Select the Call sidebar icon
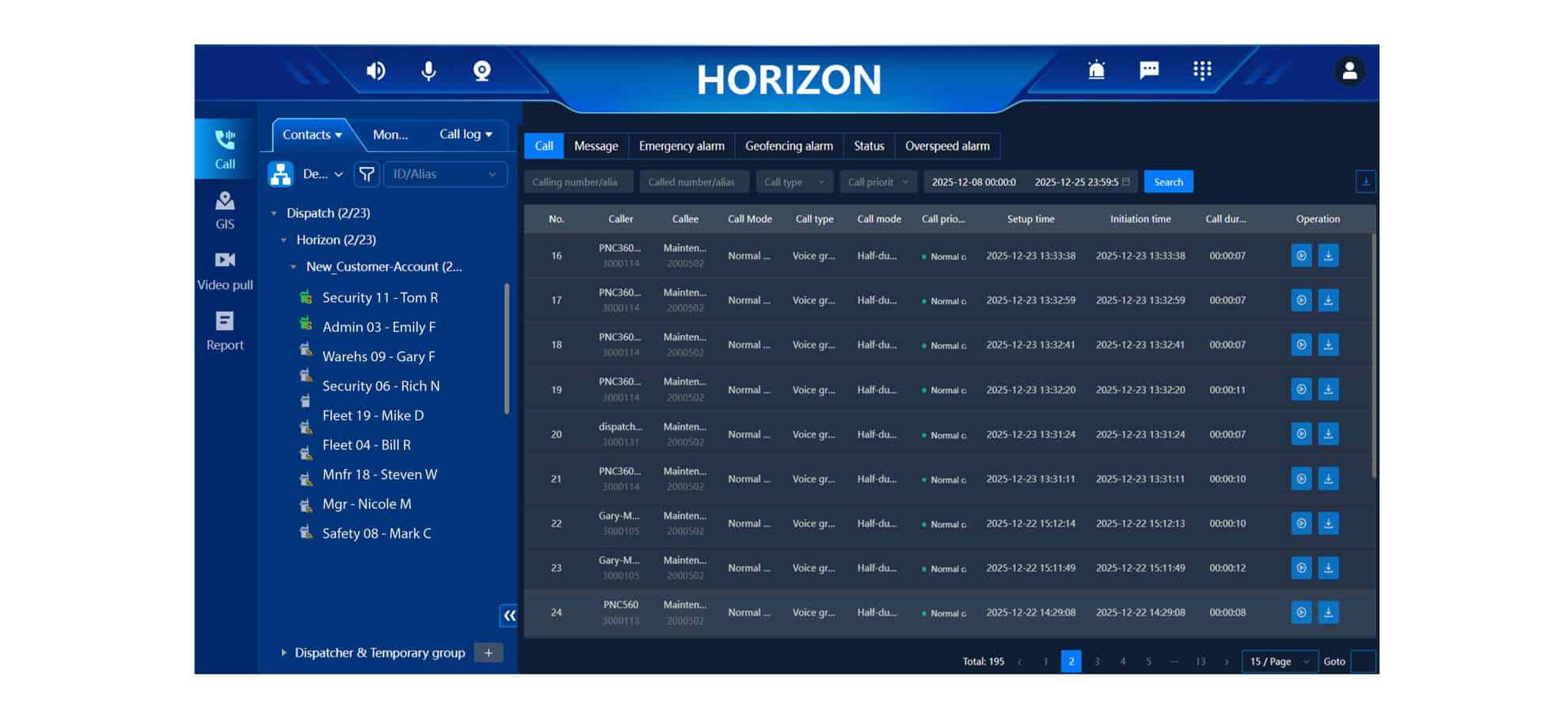Viewport: 1568px width, 713px height. pos(225,149)
